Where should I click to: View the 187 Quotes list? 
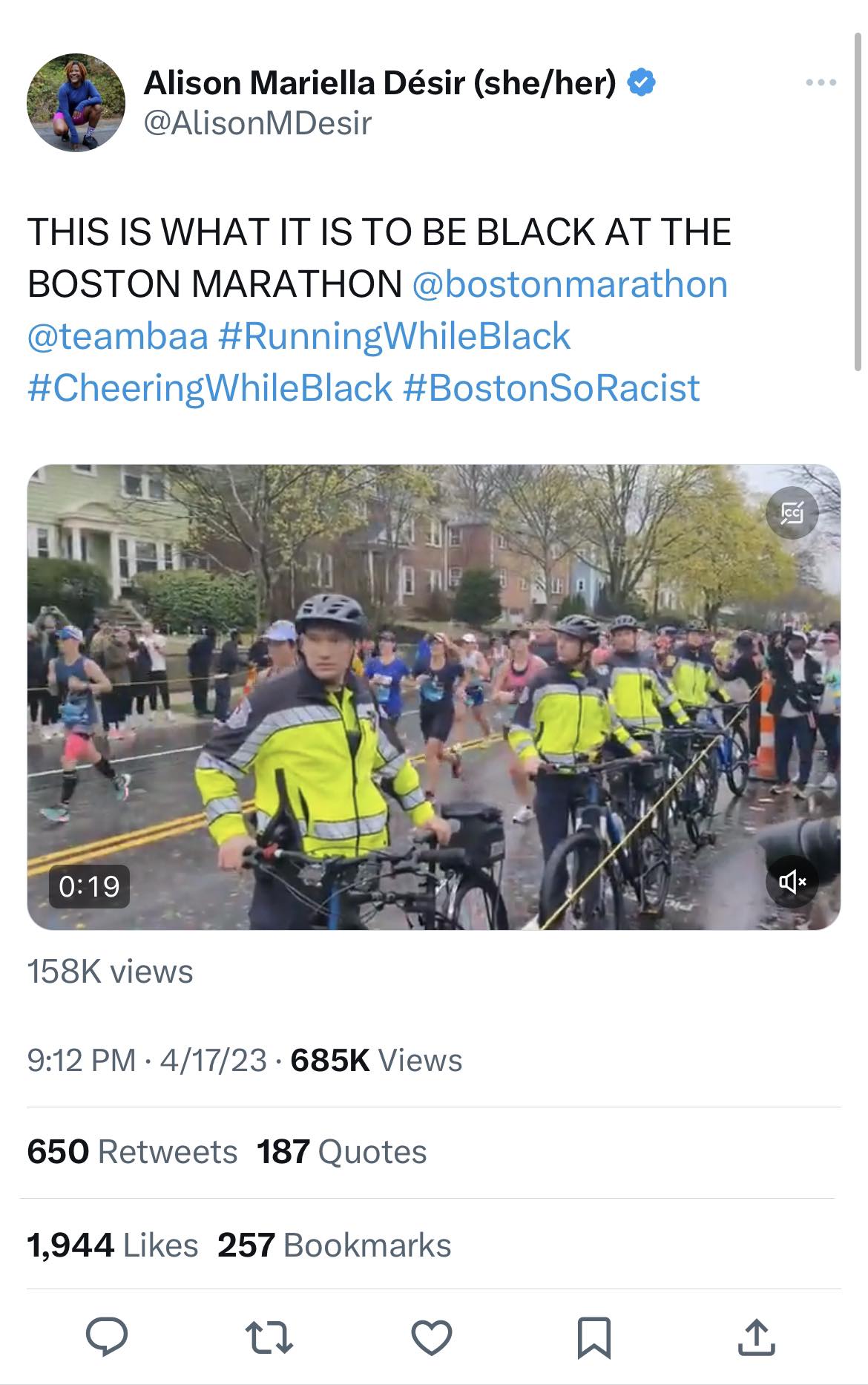pos(341,1152)
